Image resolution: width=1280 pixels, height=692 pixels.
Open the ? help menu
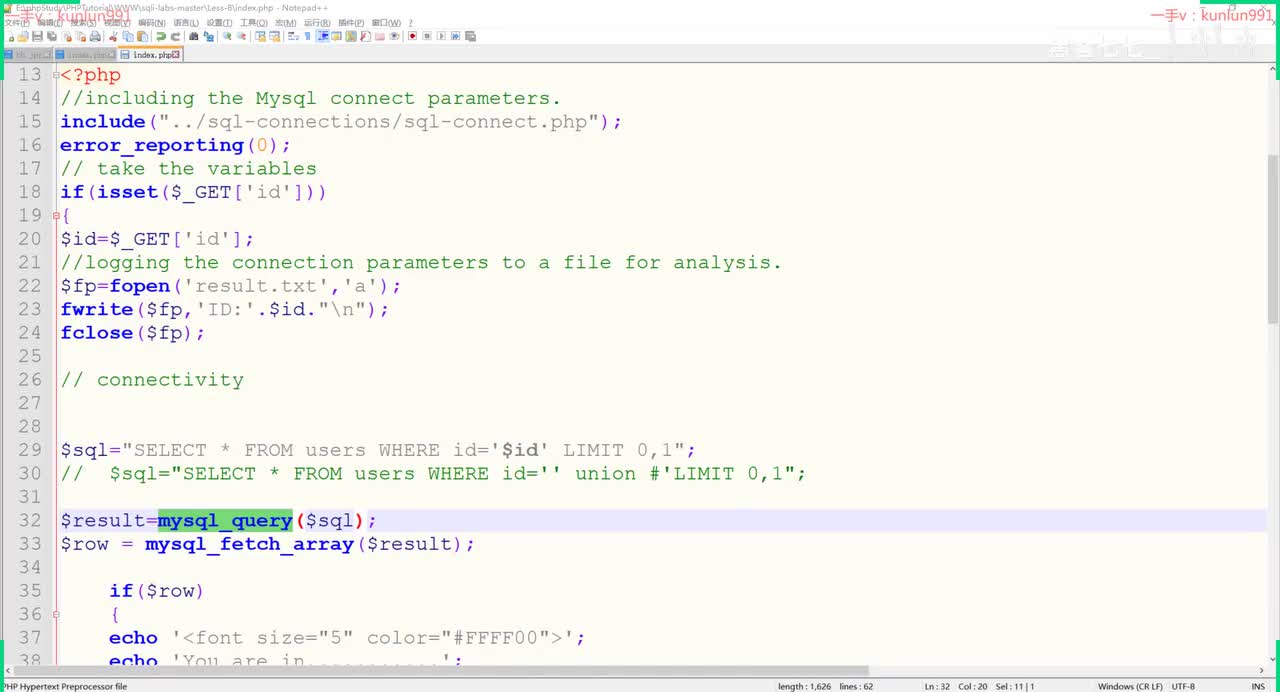point(410,23)
